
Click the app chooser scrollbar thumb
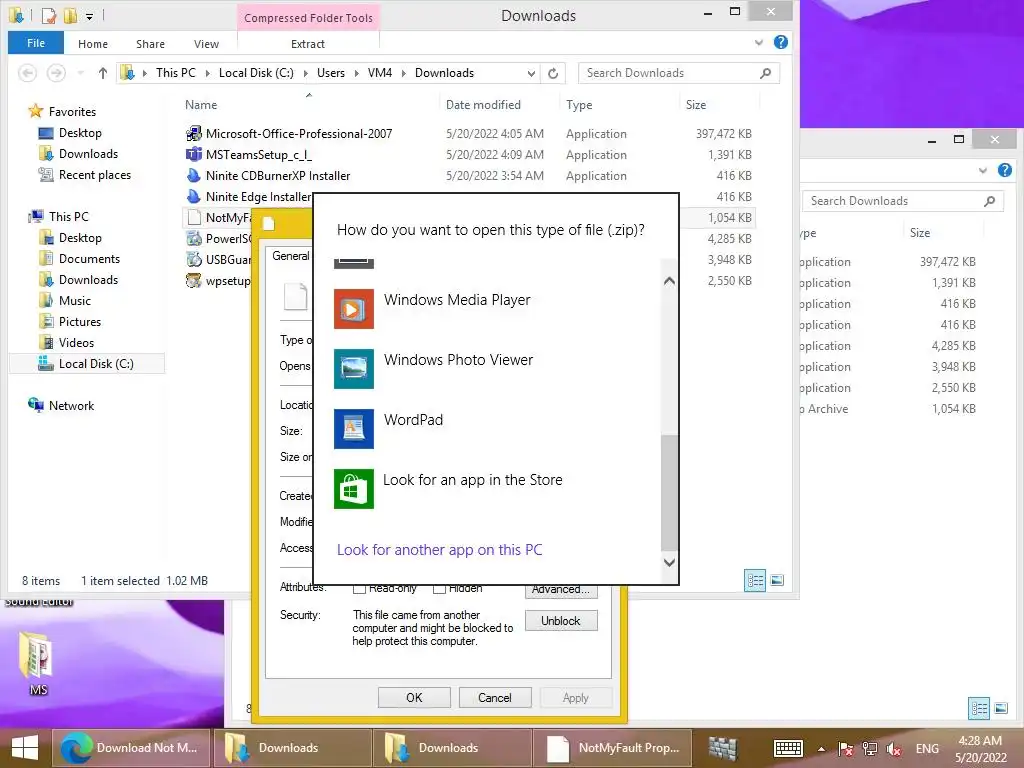(669, 494)
